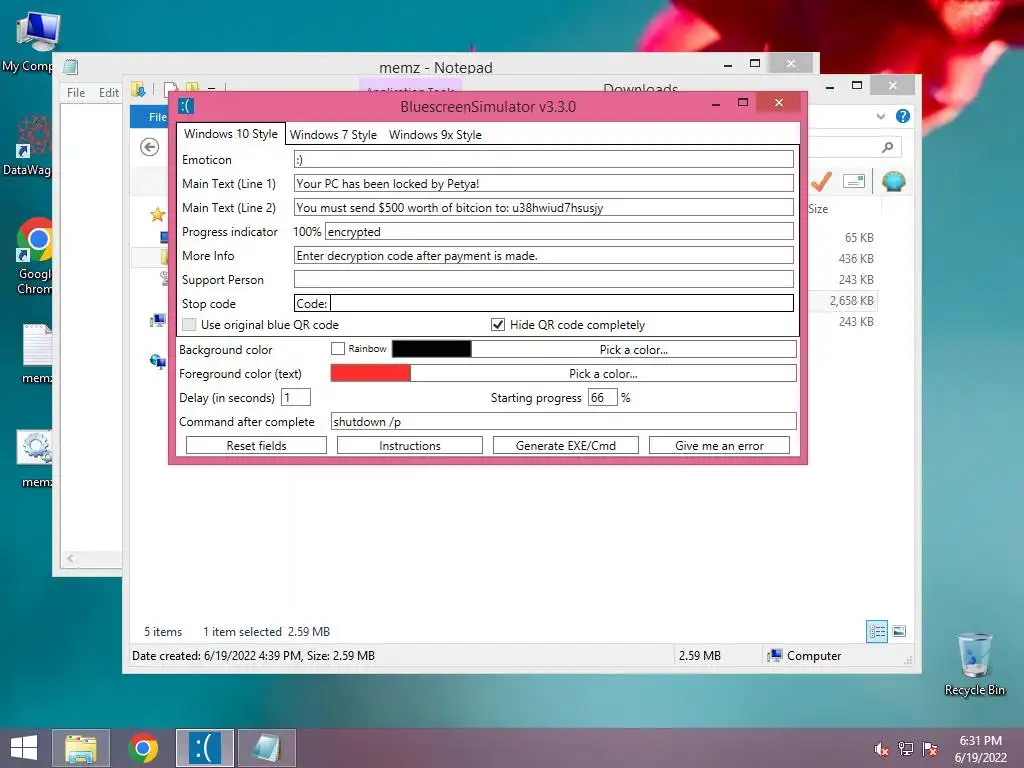Click Generate EXE/Cmd button
The image size is (1024, 768).
[566, 445]
